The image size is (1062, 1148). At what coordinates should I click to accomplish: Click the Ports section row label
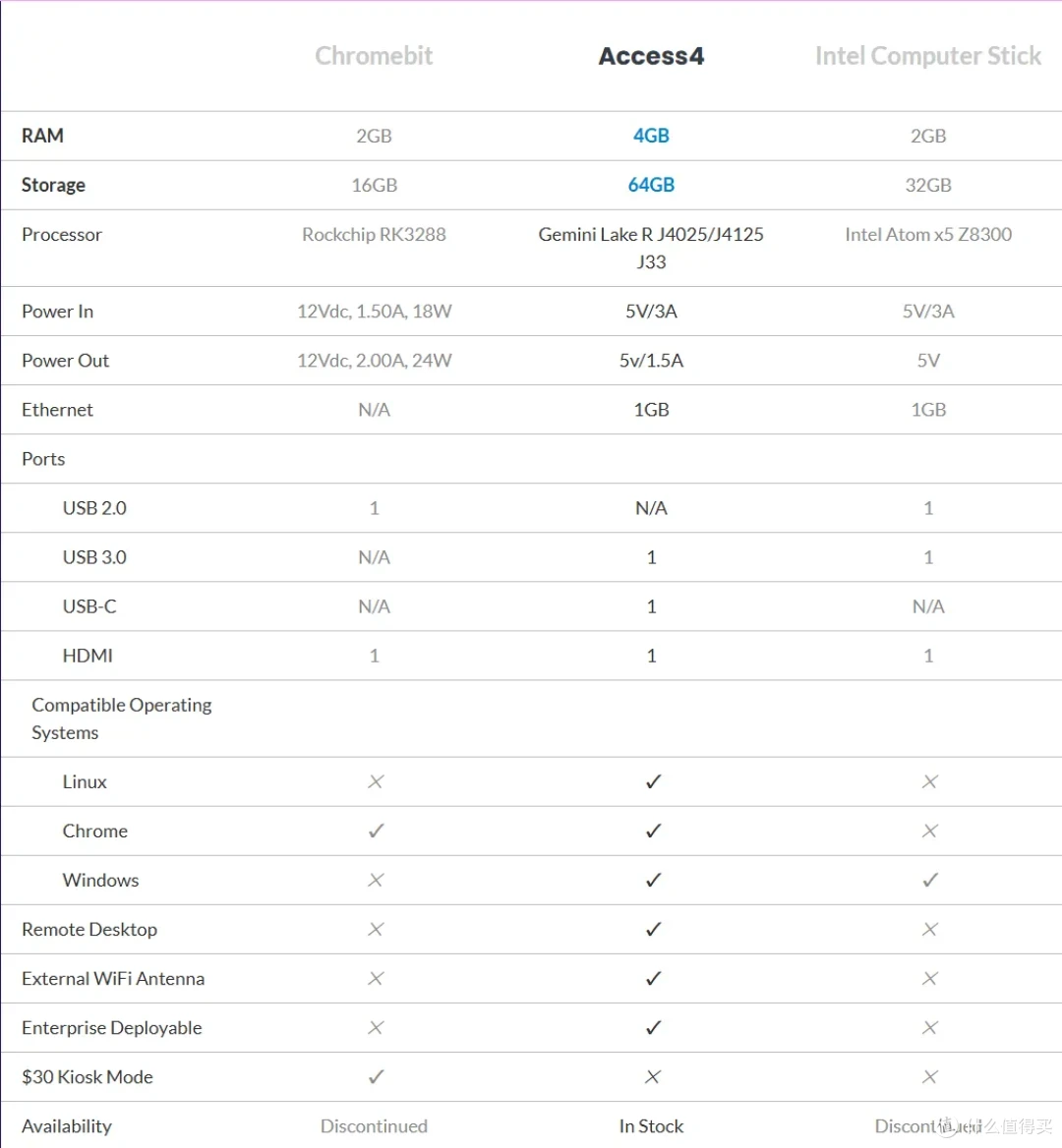point(43,459)
